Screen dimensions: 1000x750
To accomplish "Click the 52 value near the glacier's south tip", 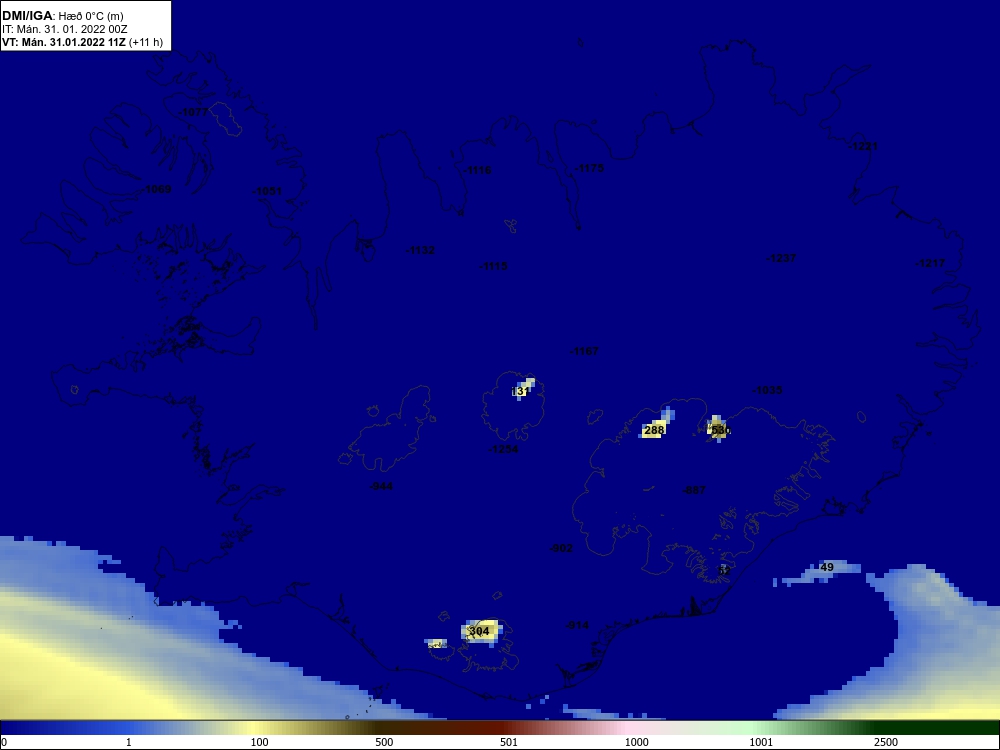I will tap(724, 571).
